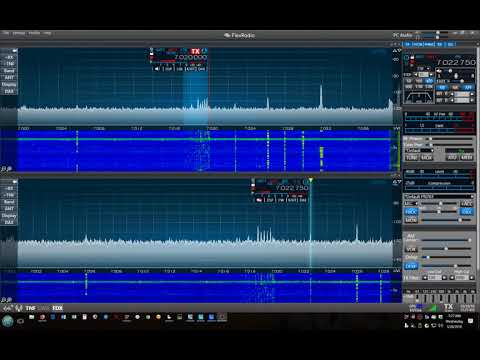This screenshot has height=360, width=480.
Task: Open the ANT antenna selector on the top panadapter
Action: pos(9,78)
